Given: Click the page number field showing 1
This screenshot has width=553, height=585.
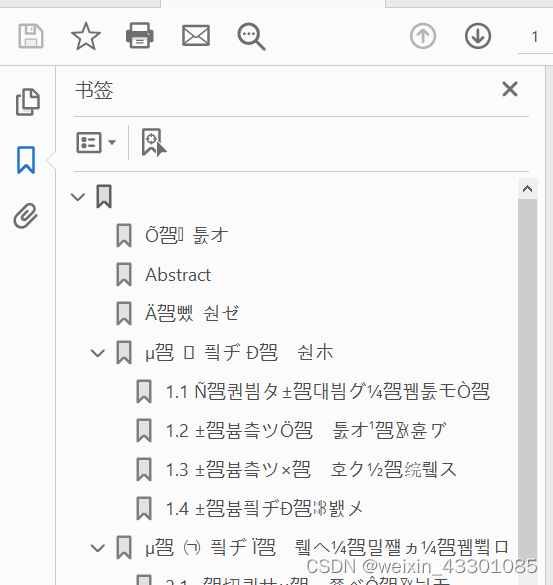Looking at the screenshot, I should pos(535,37).
